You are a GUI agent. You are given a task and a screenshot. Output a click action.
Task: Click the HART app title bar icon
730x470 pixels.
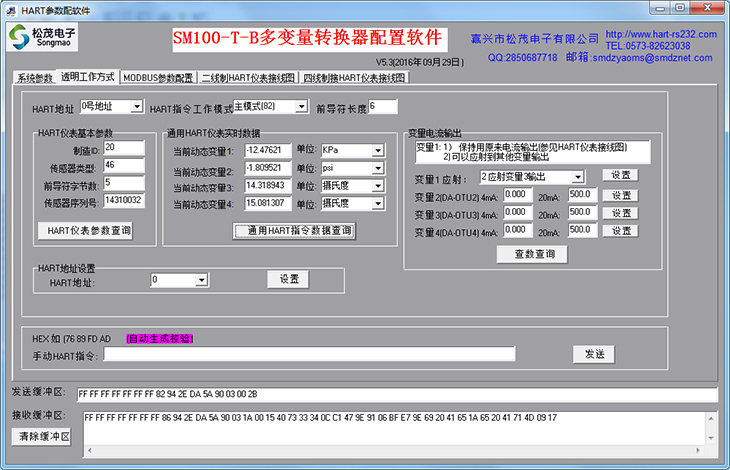[x=10, y=7]
